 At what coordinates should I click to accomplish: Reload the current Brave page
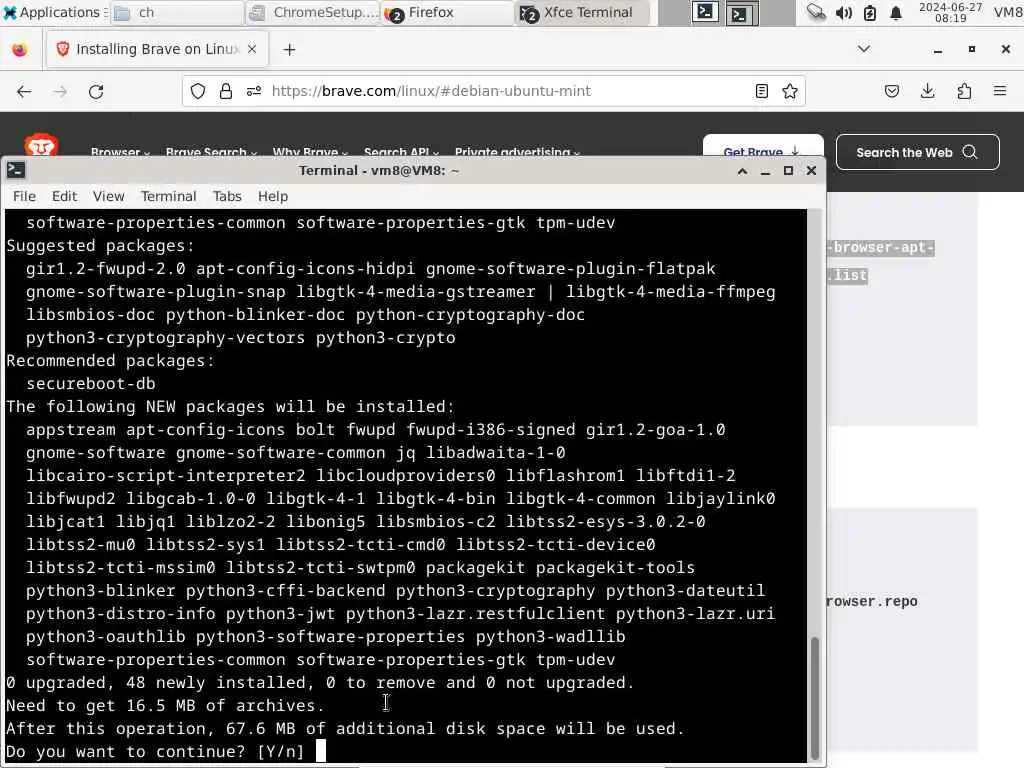pyautogui.click(x=96, y=91)
